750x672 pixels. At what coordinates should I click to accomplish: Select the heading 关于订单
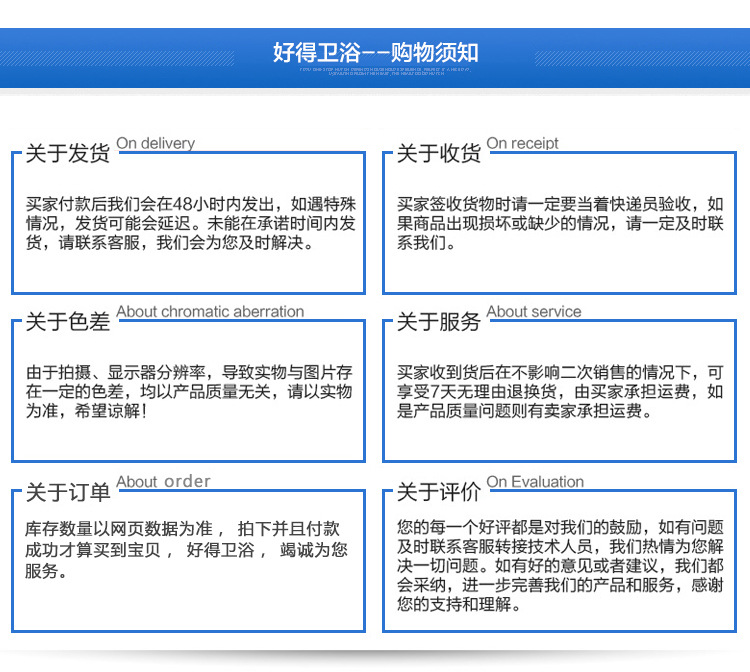click(67, 492)
